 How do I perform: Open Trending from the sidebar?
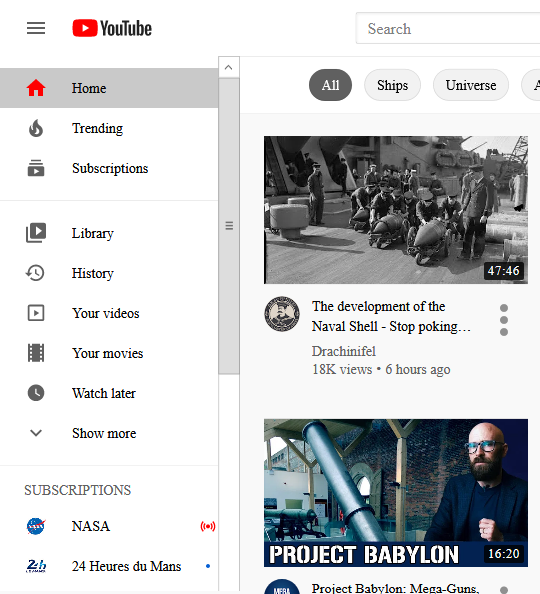109,128
